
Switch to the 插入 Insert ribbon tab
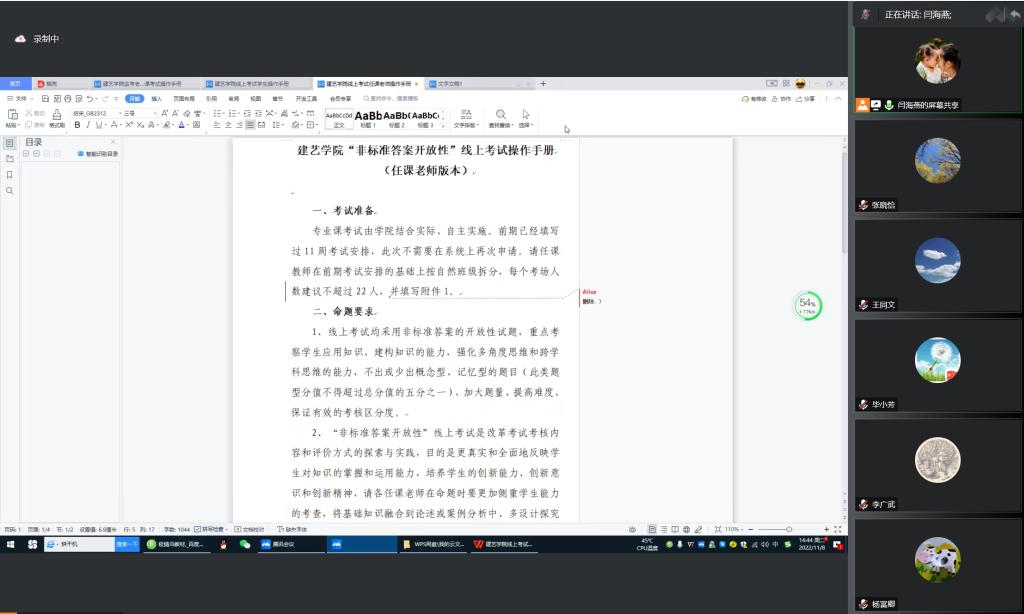156,99
